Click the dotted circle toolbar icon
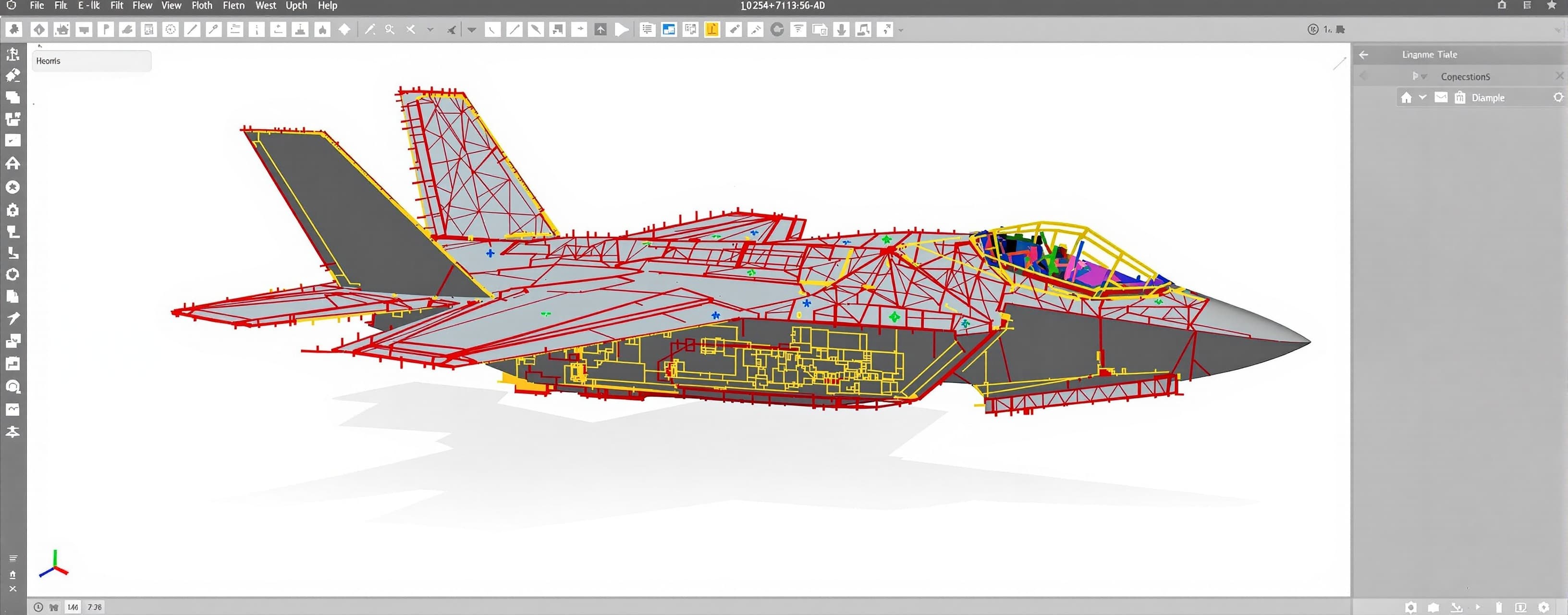1568x615 pixels. [171, 29]
